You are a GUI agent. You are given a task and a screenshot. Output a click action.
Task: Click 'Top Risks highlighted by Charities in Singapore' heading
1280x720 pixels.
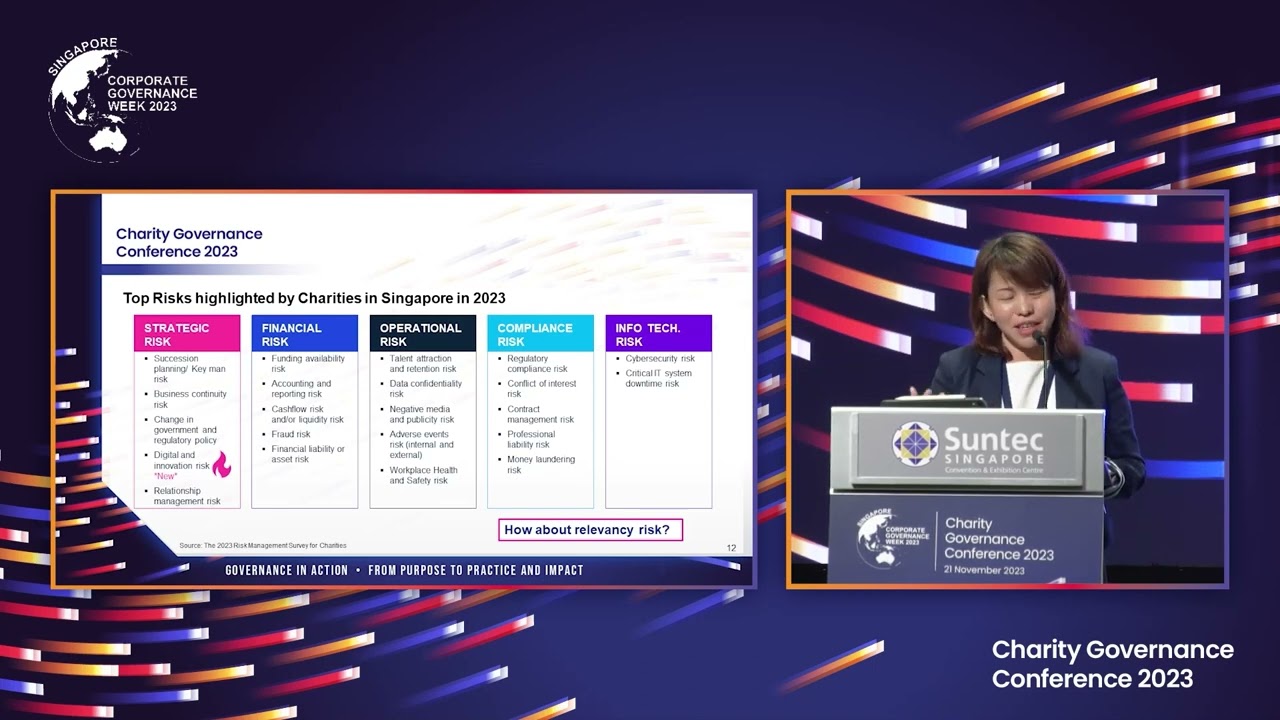coord(314,298)
